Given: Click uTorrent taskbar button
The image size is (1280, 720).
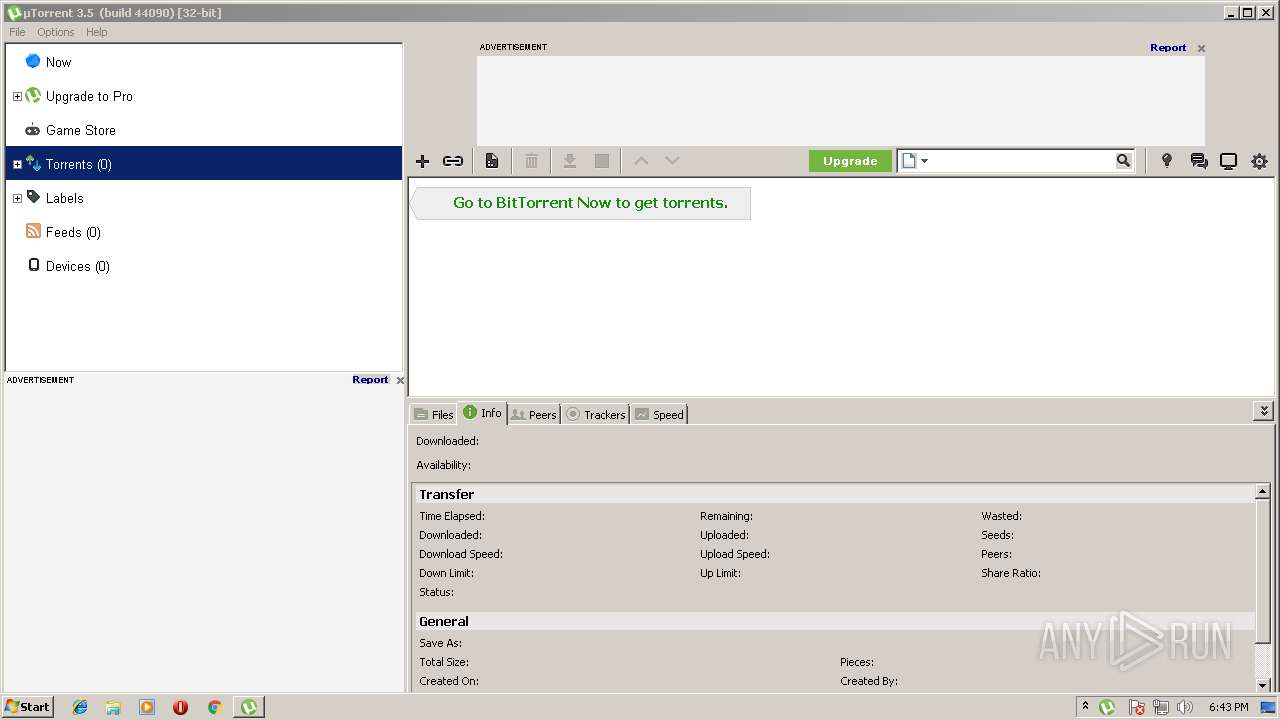Looking at the screenshot, I should (249, 707).
